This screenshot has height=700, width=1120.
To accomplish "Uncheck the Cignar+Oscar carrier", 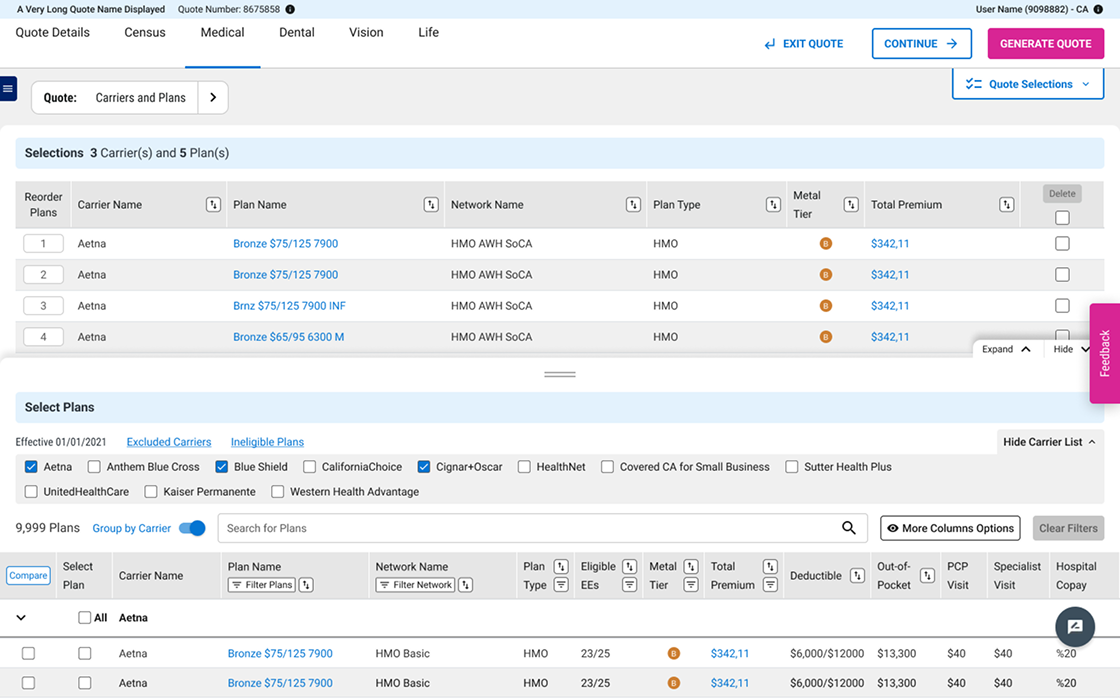I will pos(424,466).
